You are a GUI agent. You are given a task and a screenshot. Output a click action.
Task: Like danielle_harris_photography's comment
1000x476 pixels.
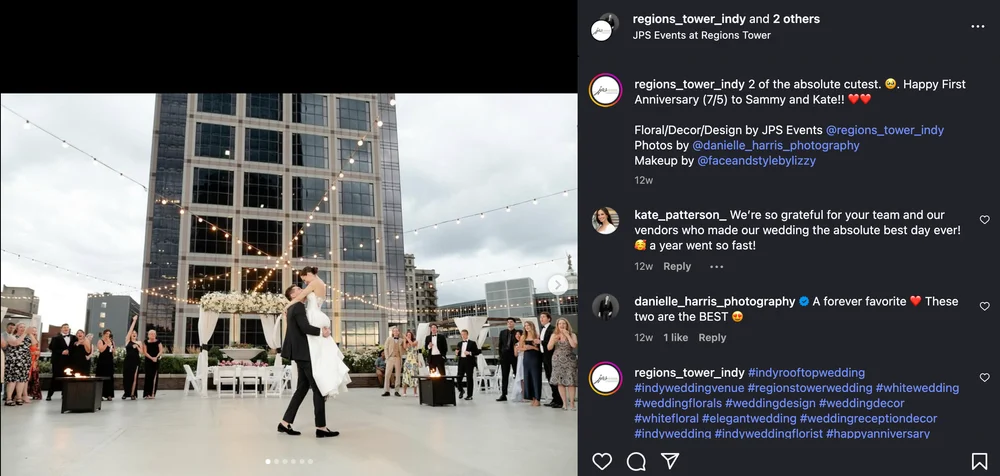pos(984,307)
